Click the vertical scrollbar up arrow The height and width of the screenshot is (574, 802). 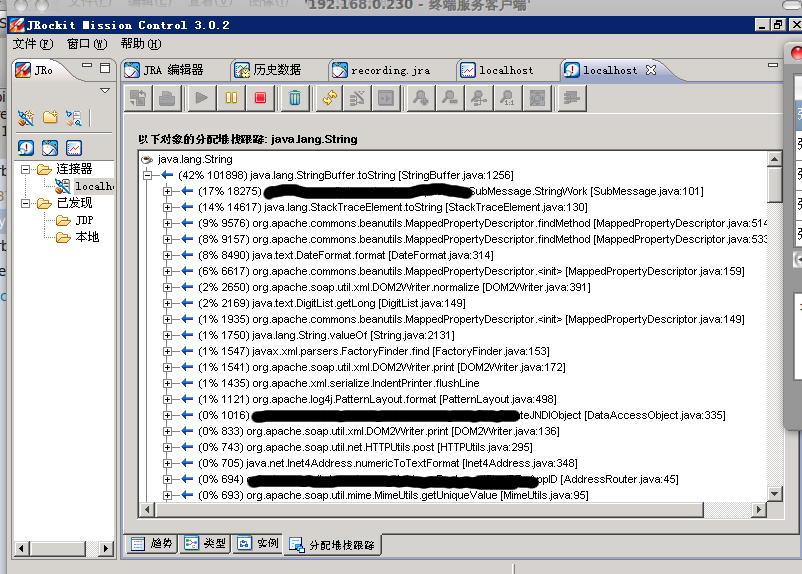(775, 159)
